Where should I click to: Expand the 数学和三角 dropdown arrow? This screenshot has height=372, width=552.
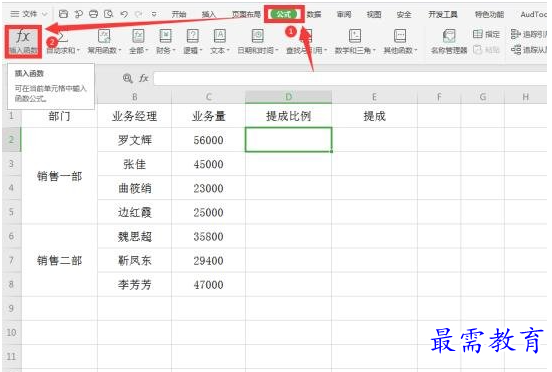coord(374,51)
